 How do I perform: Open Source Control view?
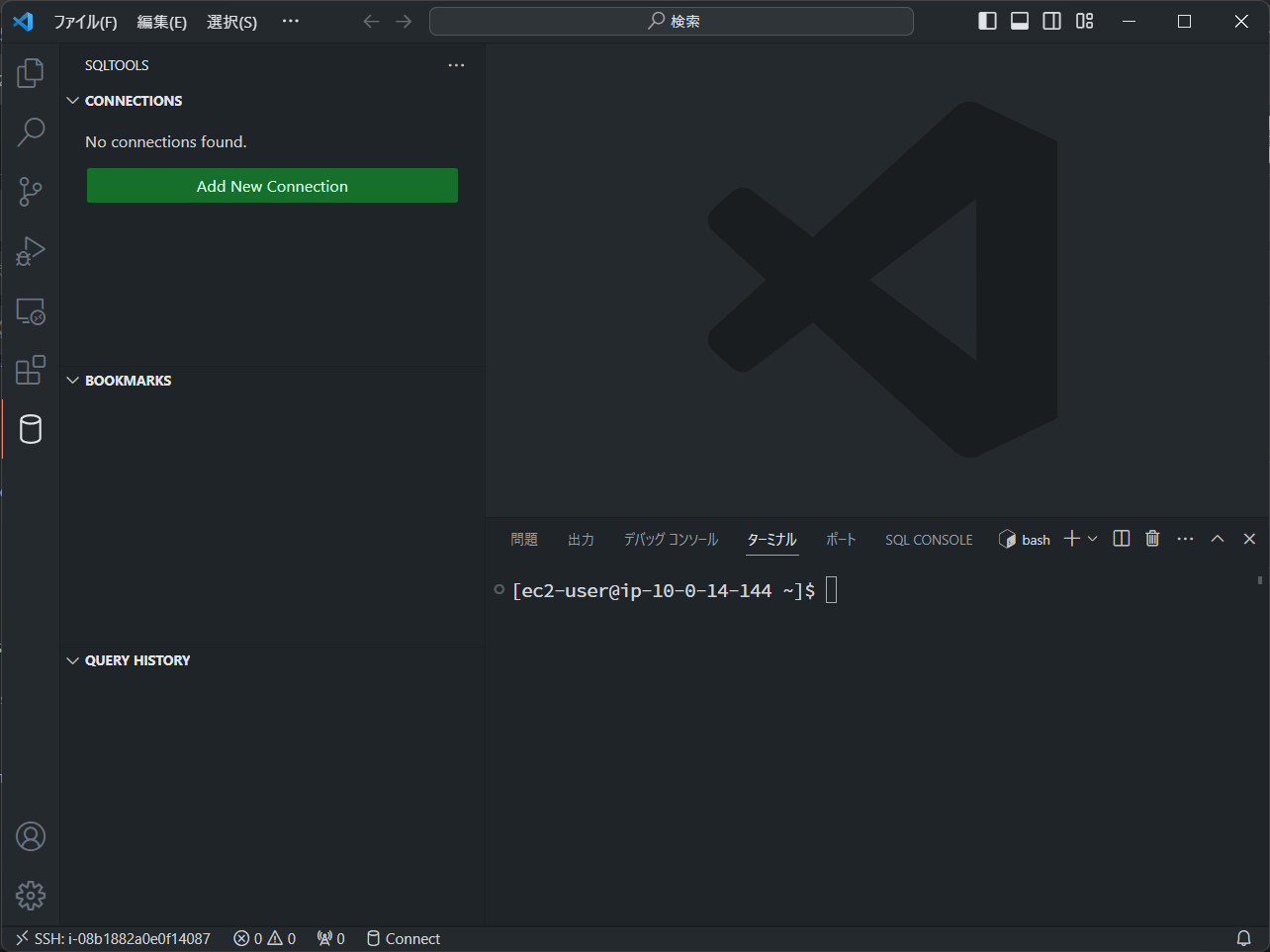click(31, 192)
